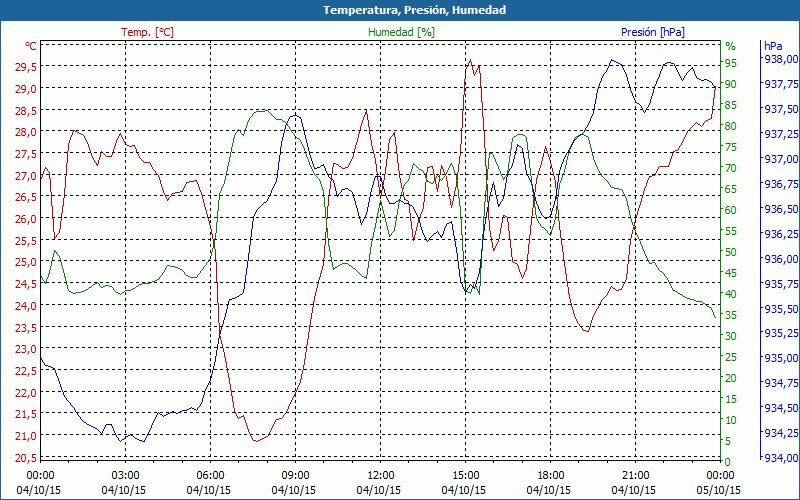Click the blue pressure peak near 20:00
The image size is (800, 500).
coord(612,60)
